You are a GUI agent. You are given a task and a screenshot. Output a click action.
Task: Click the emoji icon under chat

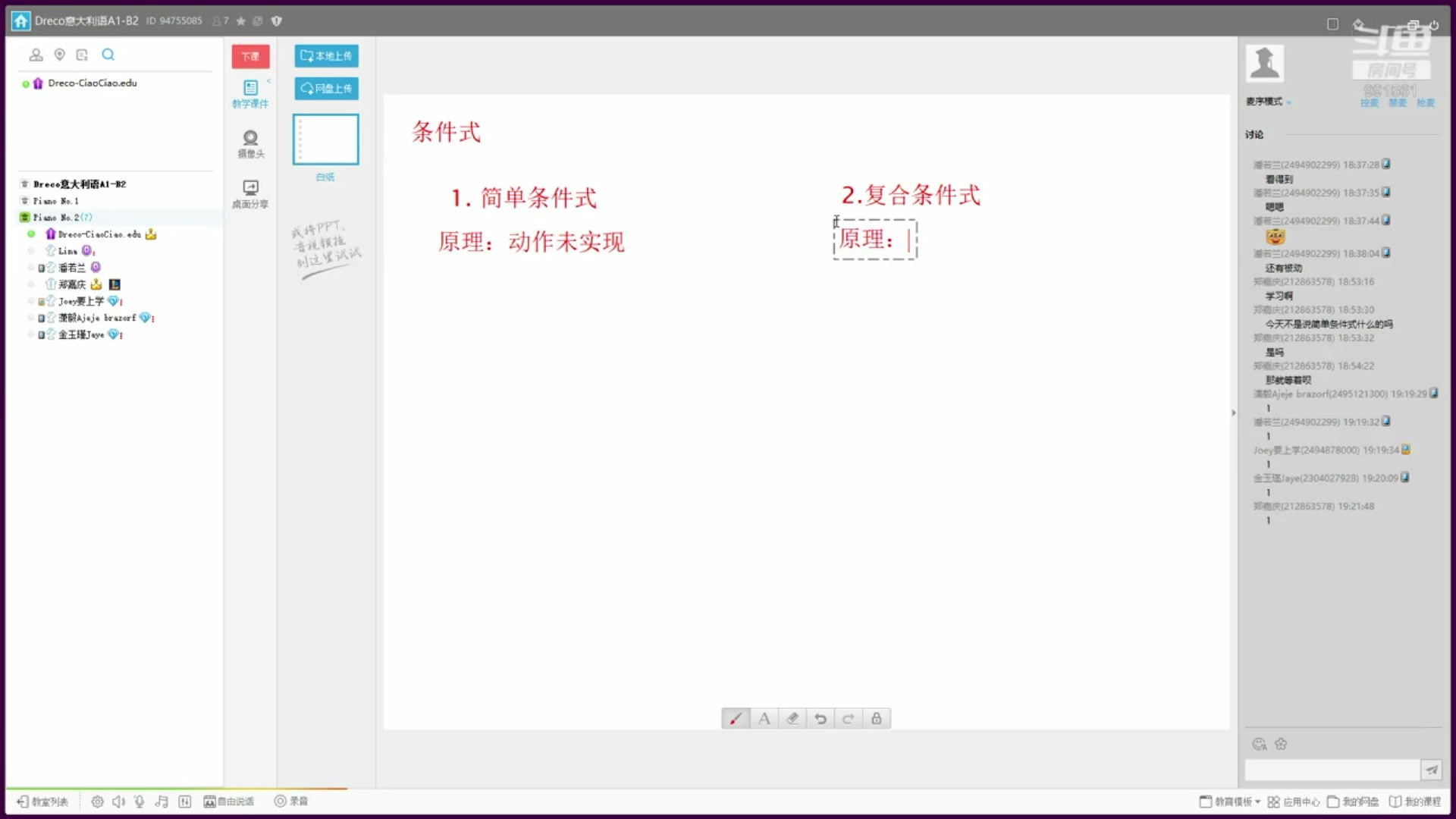pyautogui.click(x=1260, y=744)
